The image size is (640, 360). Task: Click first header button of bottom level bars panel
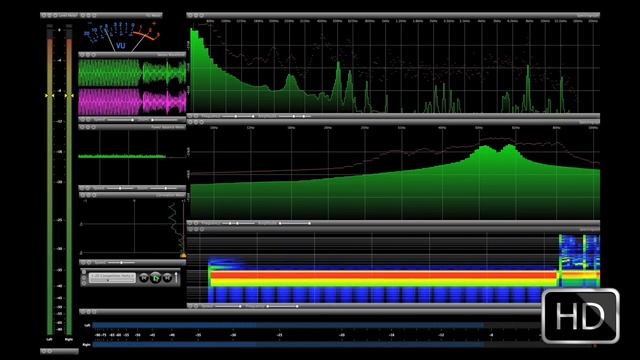(x=82, y=311)
